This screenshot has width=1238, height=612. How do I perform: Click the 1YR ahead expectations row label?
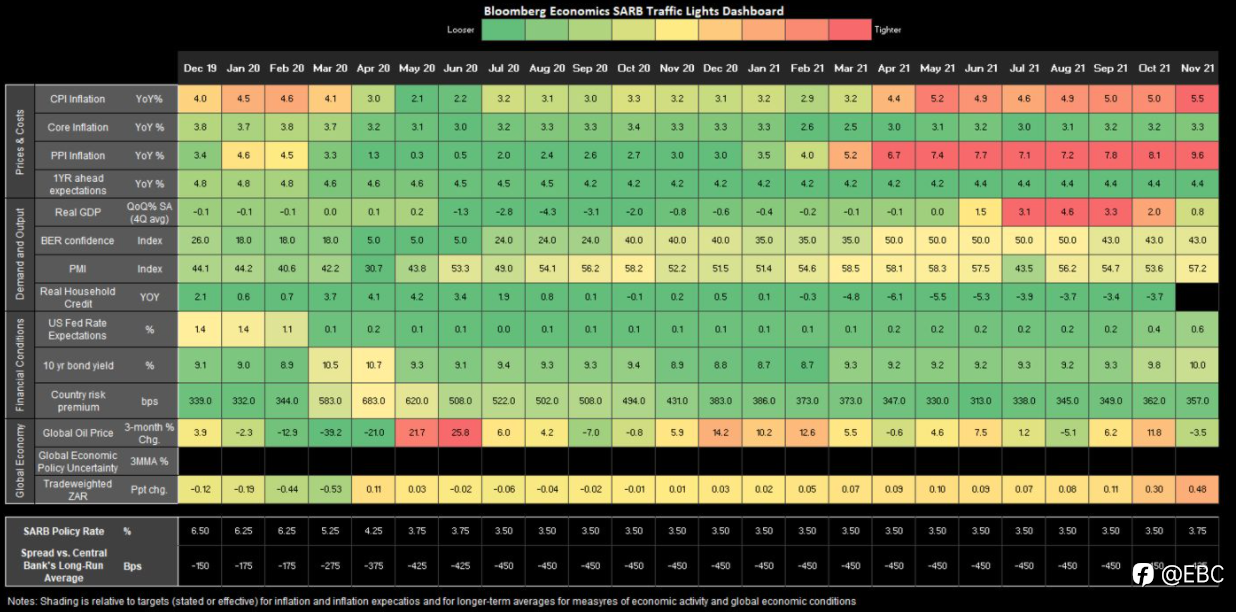(79, 183)
